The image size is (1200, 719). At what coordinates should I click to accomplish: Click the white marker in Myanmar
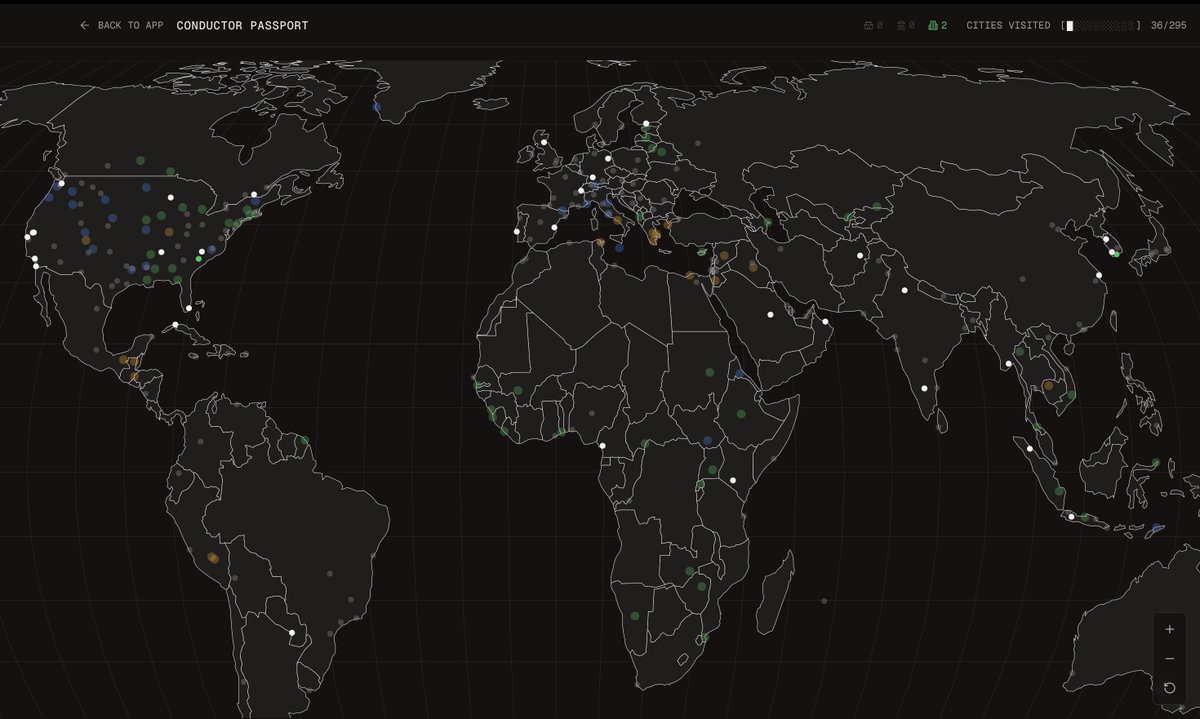[x=1008, y=364]
